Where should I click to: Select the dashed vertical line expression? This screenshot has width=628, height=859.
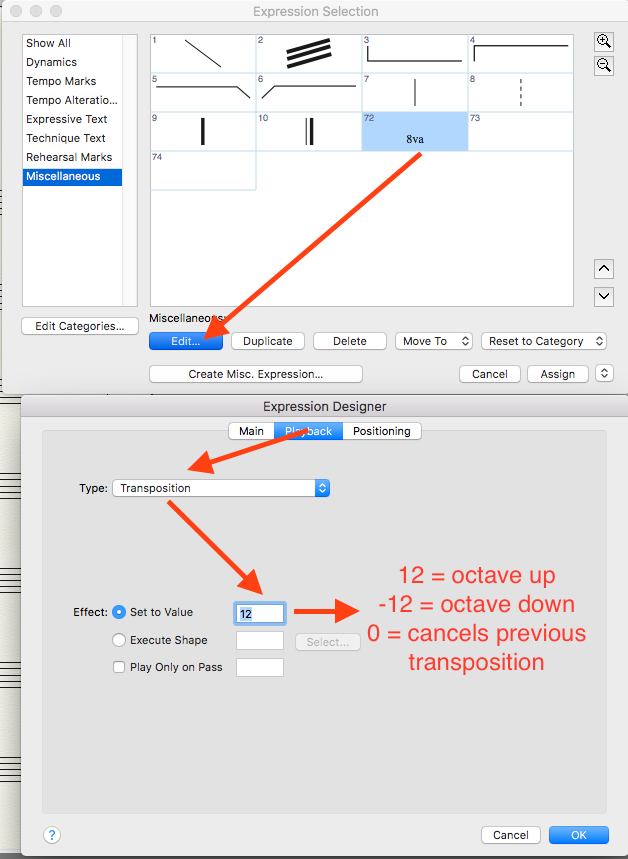point(520,93)
